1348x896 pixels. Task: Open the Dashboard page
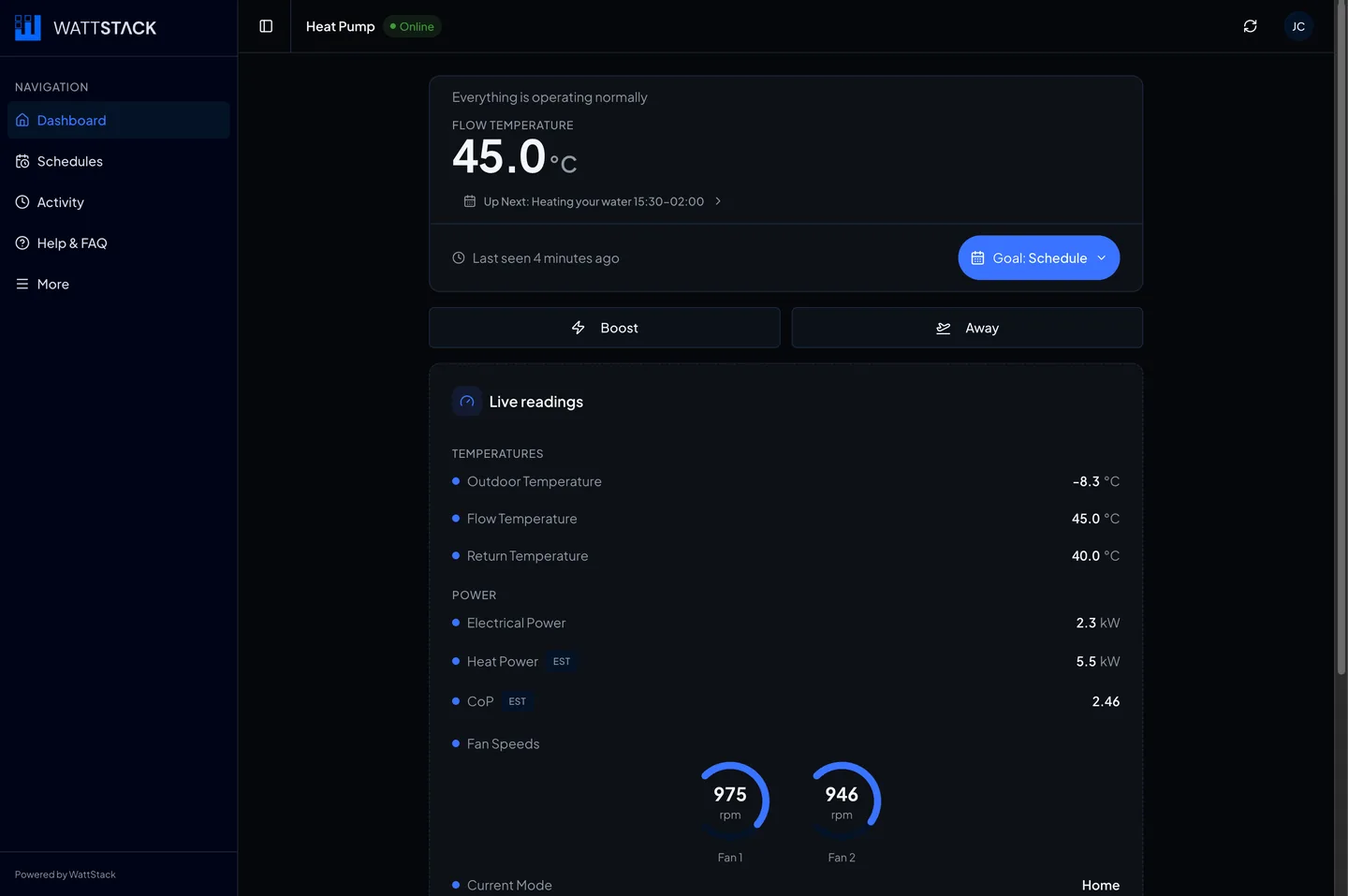[119, 120]
